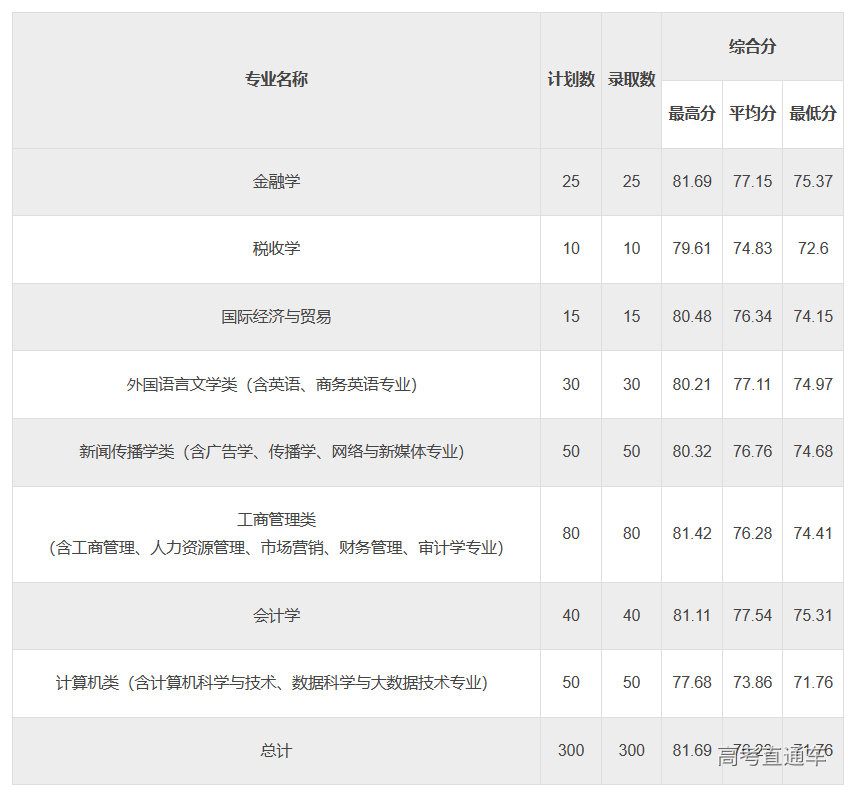Select the 会计学 major name cell

click(x=276, y=616)
